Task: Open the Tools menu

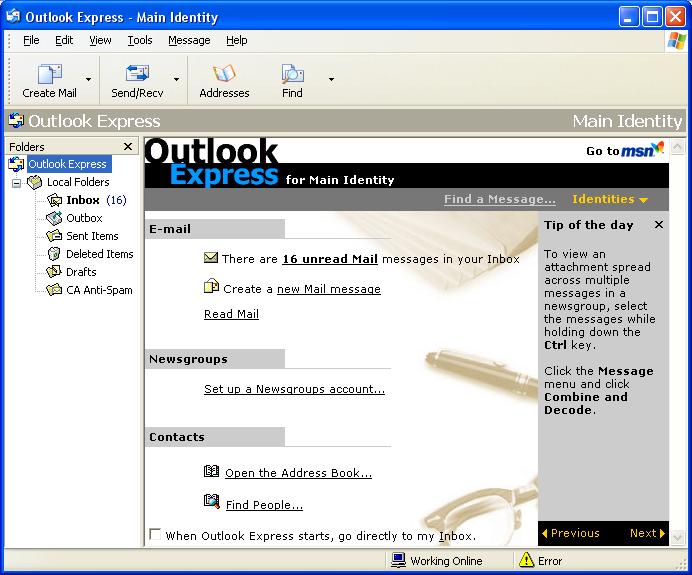Action: tap(140, 40)
